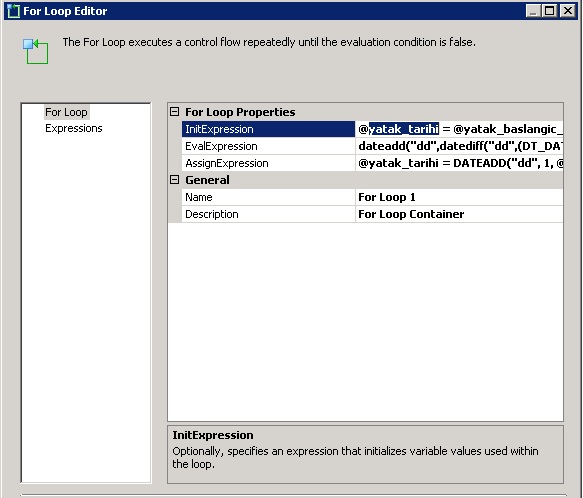Maximize the For Loop Editor window
Screen dimensions: 583x498
[550, 11]
